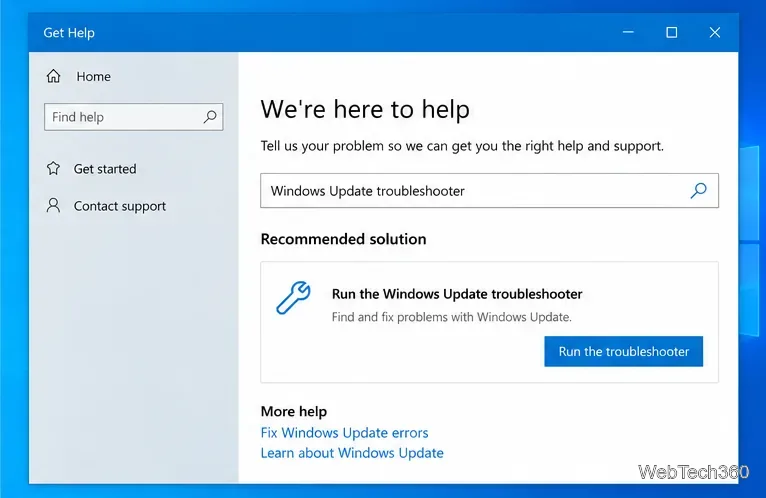Screen dimensions: 766x498
Task: Click the Run the Windows Update troubleshooter heading
Action: coord(457,294)
